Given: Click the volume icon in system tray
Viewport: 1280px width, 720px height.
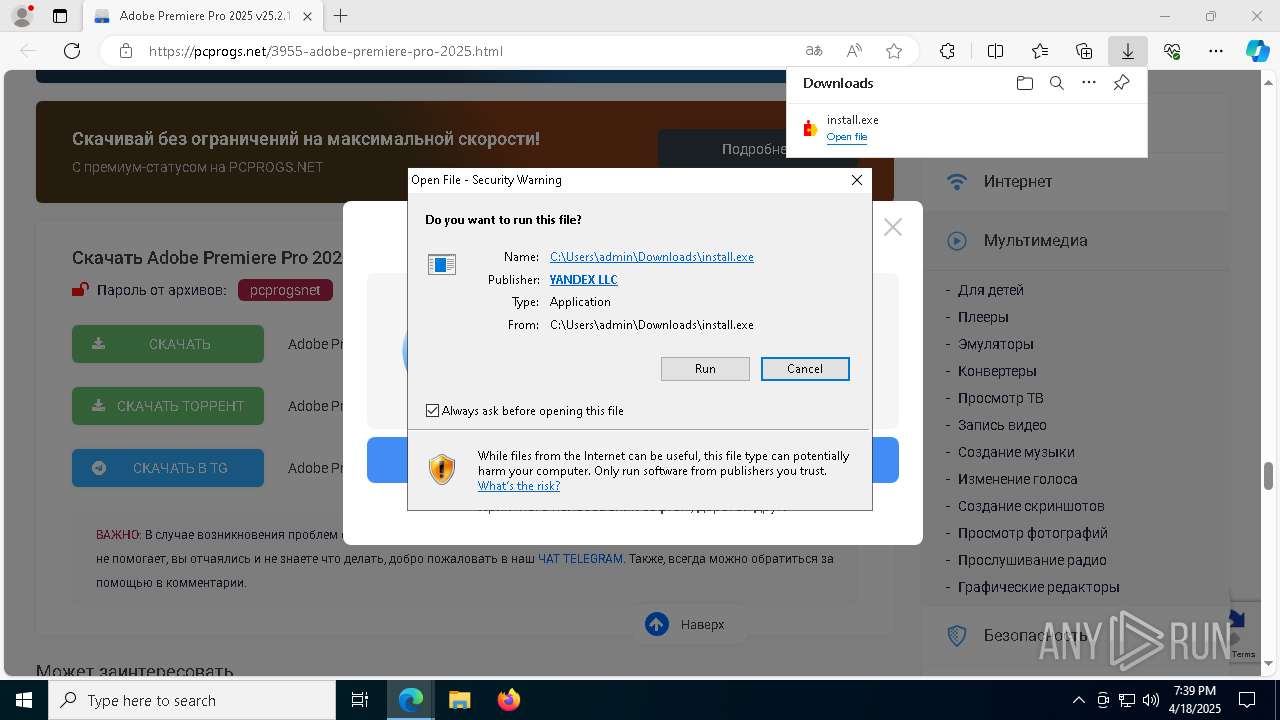Looking at the screenshot, I should (x=1151, y=700).
